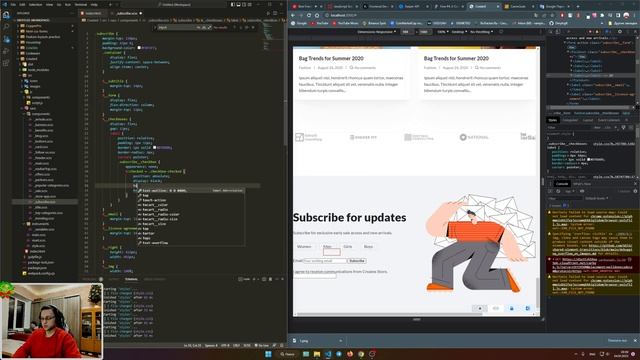Open the download item options chevron
Viewport: 640px width, 360px height.
(x=340, y=340)
